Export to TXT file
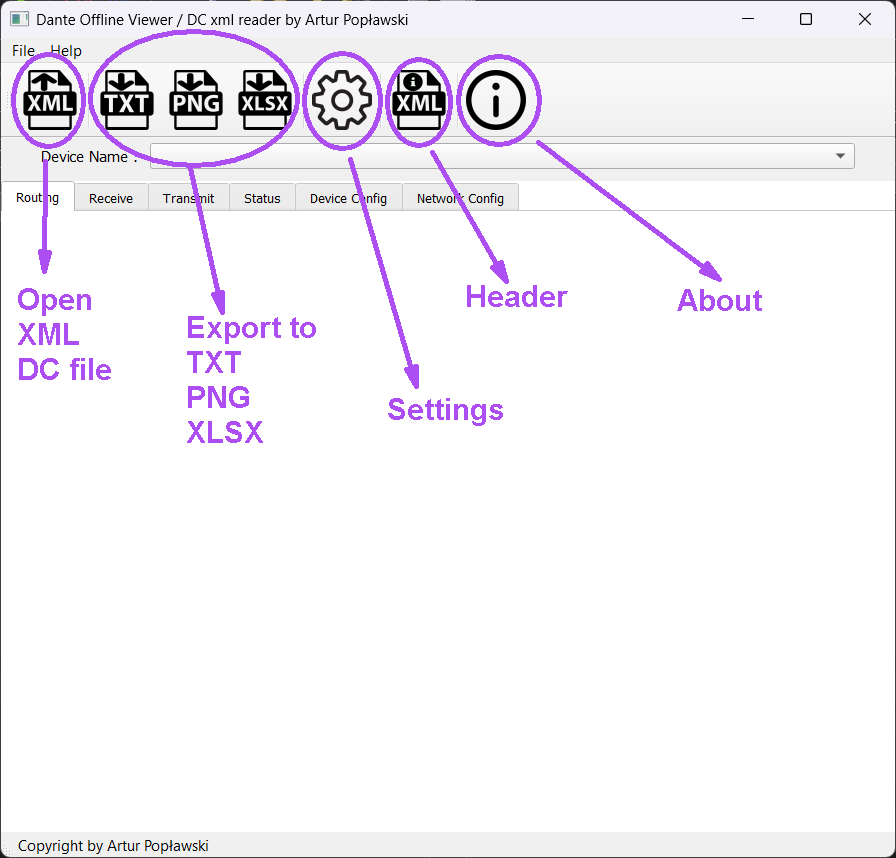 [126, 100]
